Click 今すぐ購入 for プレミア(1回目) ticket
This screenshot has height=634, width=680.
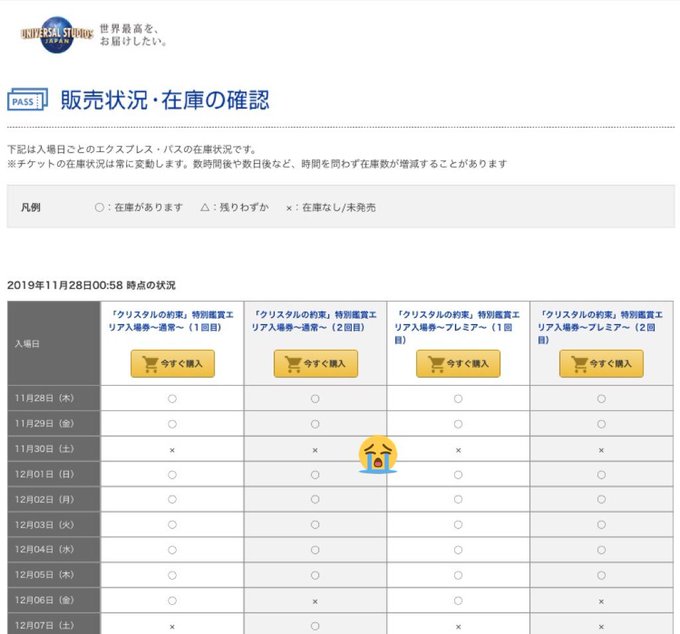click(x=458, y=363)
